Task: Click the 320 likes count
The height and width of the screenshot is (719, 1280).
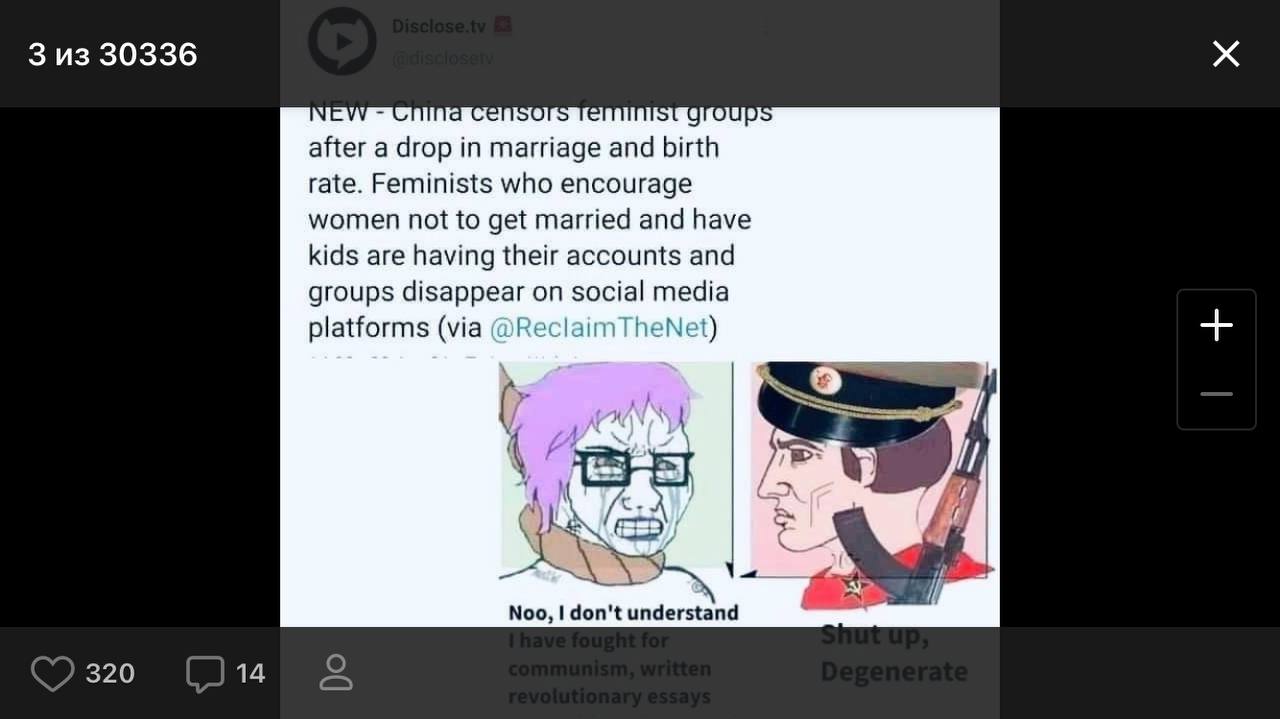Action: coord(110,674)
